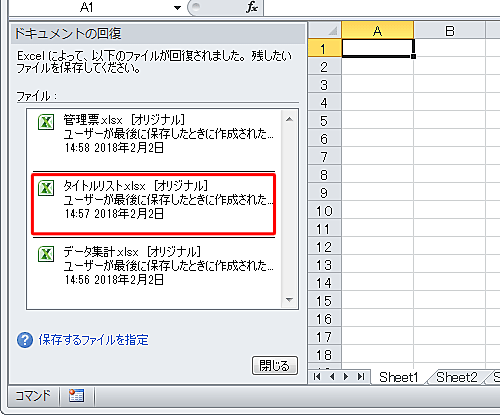Click the 閉じる button
This screenshot has width=500, height=415.
pos(275,366)
